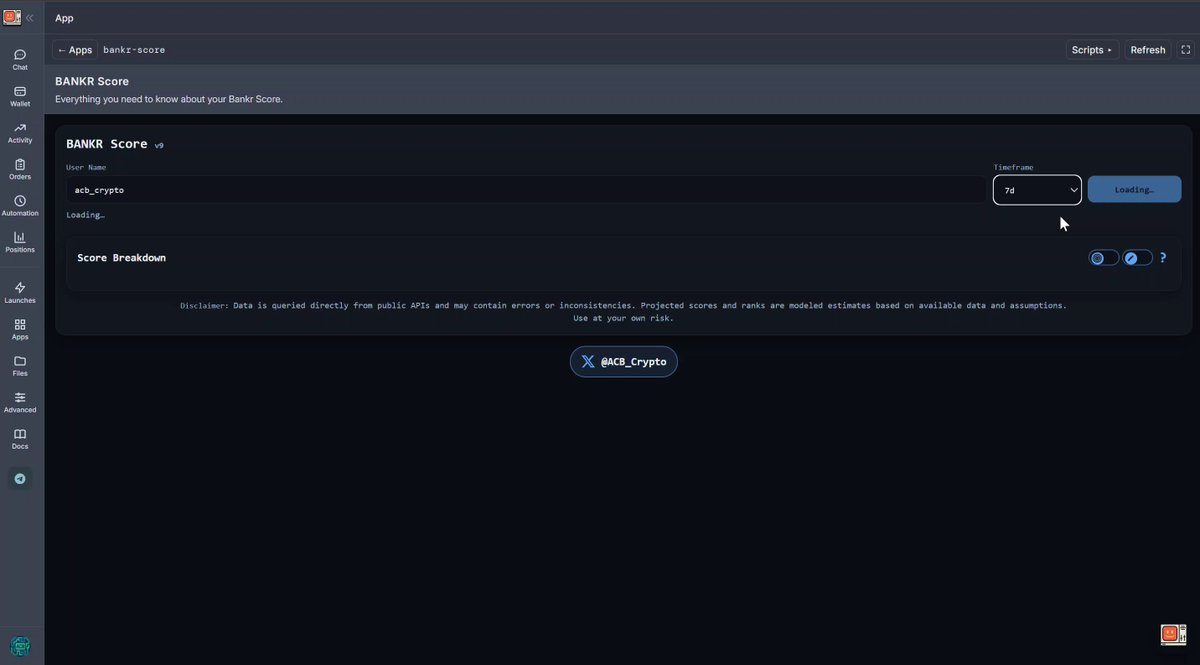The height and width of the screenshot is (665, 1200).
Task: Click the User Name input field
Action: [527, 190]
